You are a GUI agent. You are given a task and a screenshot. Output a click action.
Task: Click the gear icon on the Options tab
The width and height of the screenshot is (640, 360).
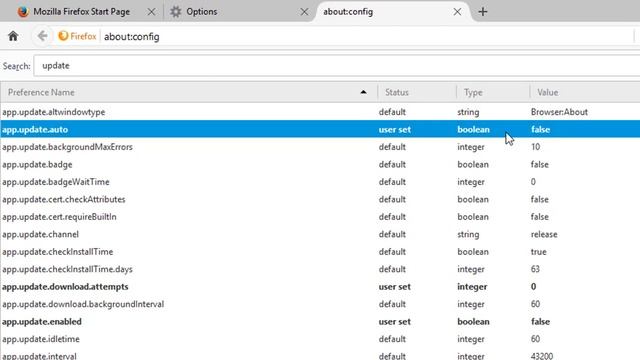pyautogui.click(x=176, y=11)
